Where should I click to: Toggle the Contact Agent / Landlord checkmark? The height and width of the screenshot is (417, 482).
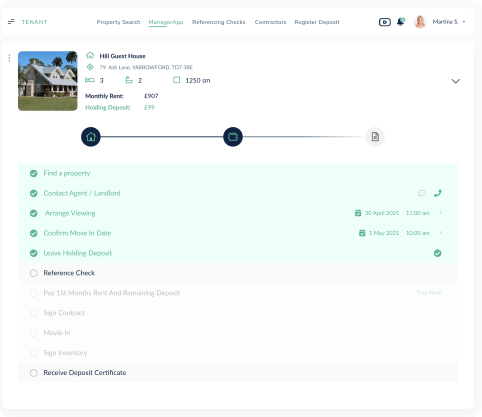(34, 193)
